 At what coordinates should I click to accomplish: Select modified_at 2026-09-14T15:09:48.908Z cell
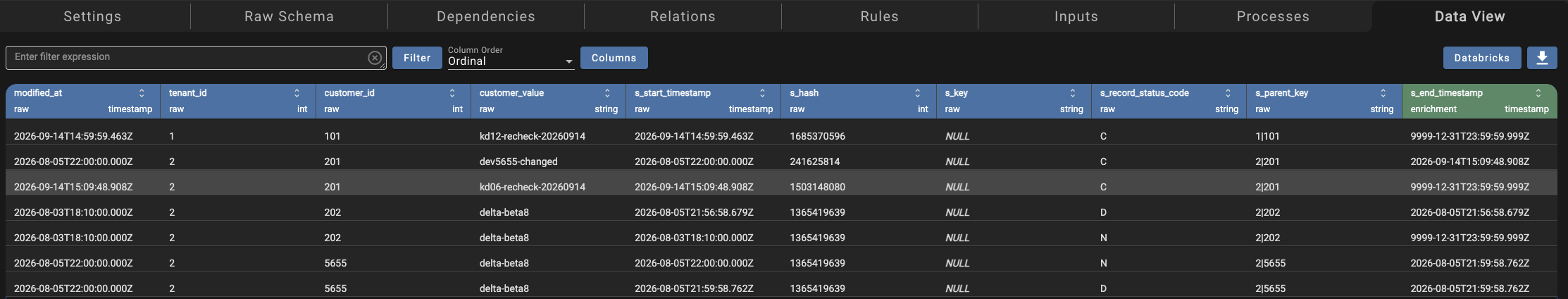point(73,187)
